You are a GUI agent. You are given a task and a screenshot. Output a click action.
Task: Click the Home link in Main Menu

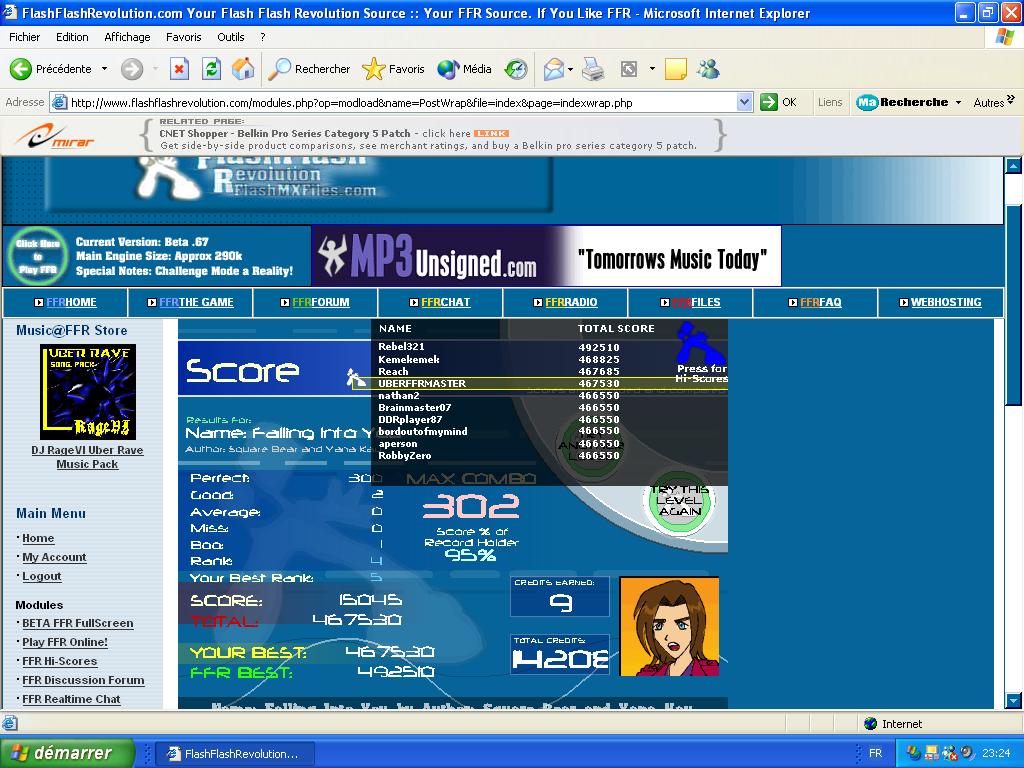(x=38, y=538)
